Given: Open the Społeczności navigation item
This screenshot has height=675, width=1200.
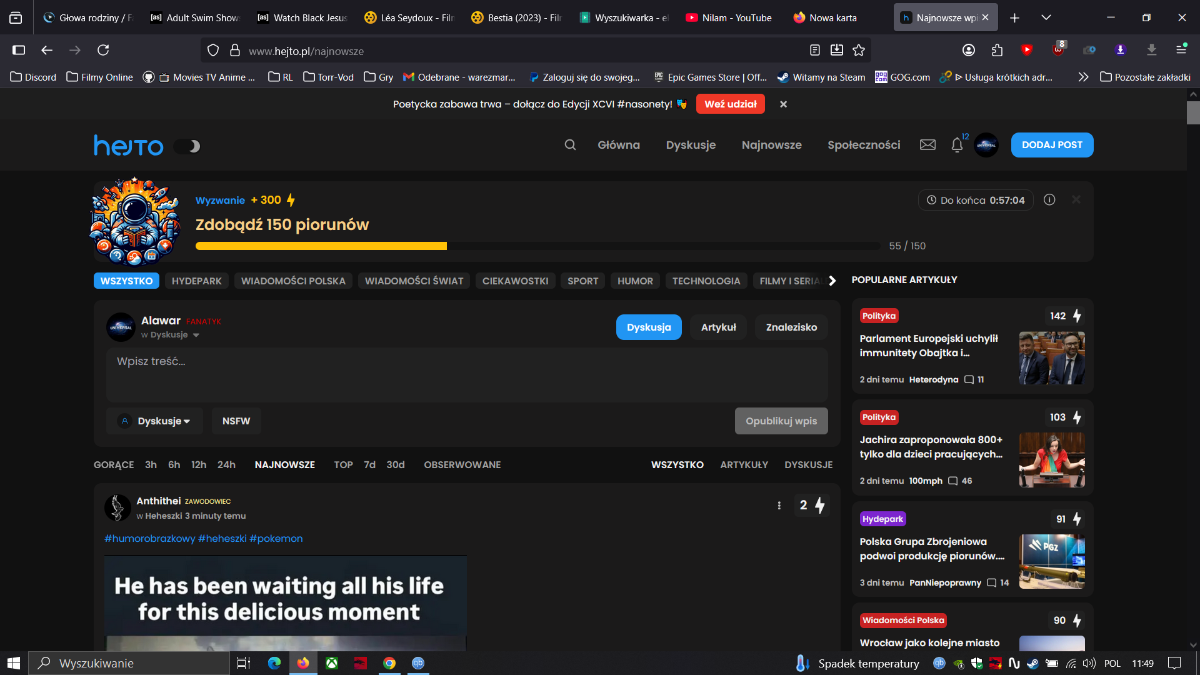Looking at the screenshot, I should tap(863, 145).
